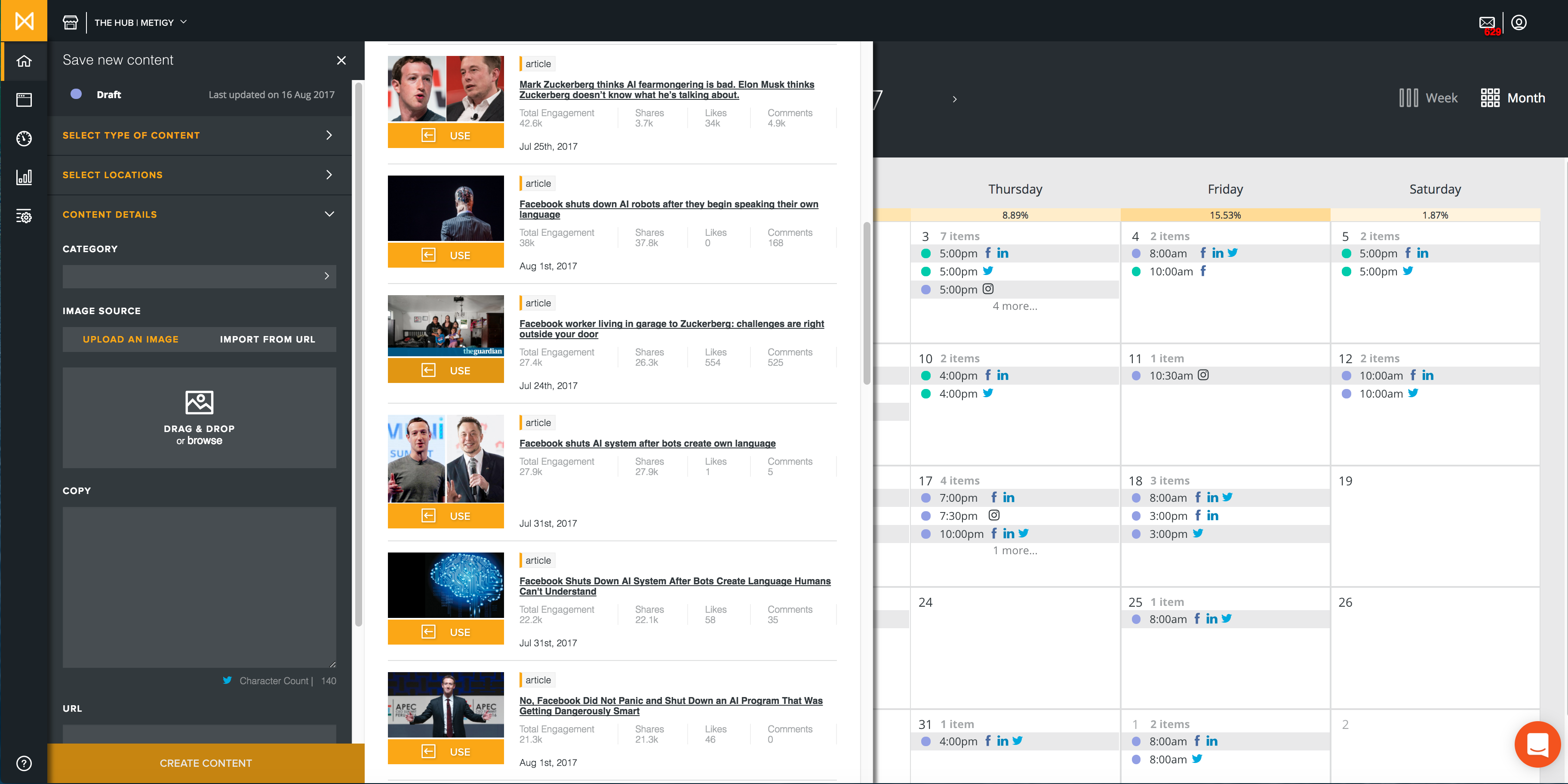This screenshot has width=1568, height=784.
Task: Click LinkedIn icon on Friday 25 8:00am item
Action: [1212, 618]
